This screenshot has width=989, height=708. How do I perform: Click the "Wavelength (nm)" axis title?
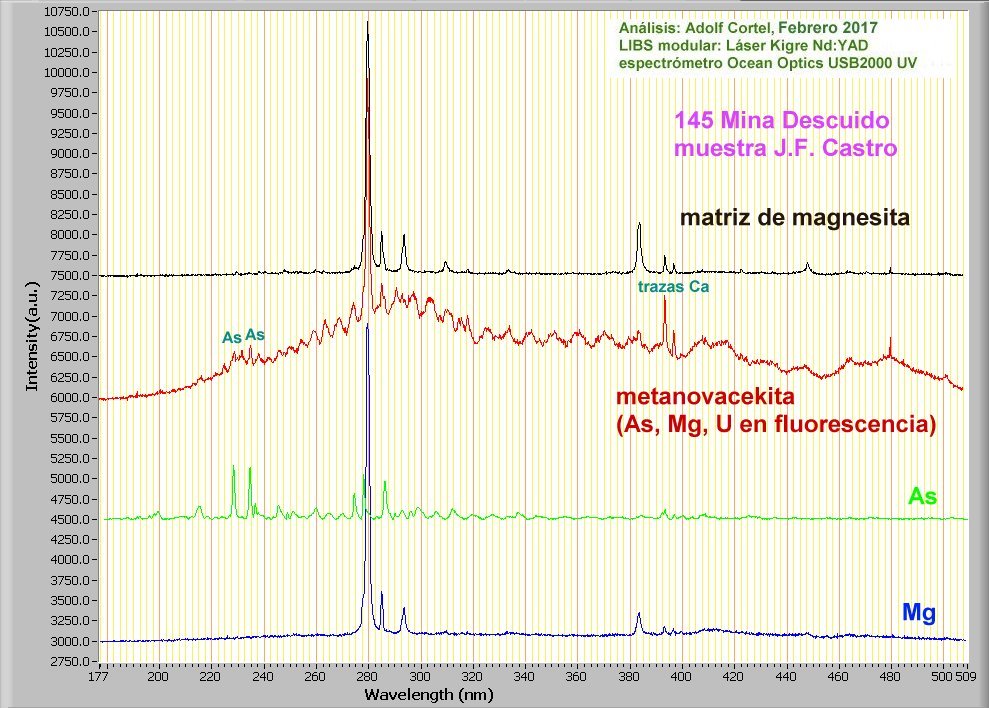(x=429, y=695)
